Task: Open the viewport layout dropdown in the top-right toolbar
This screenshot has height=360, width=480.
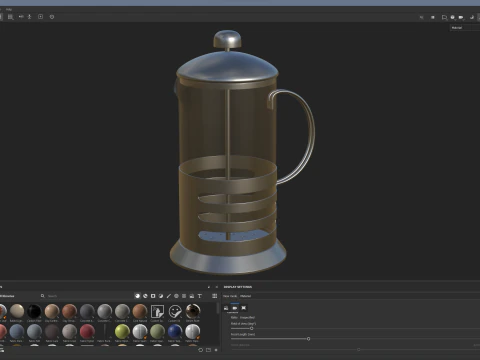Action: [x=444, y=17]
